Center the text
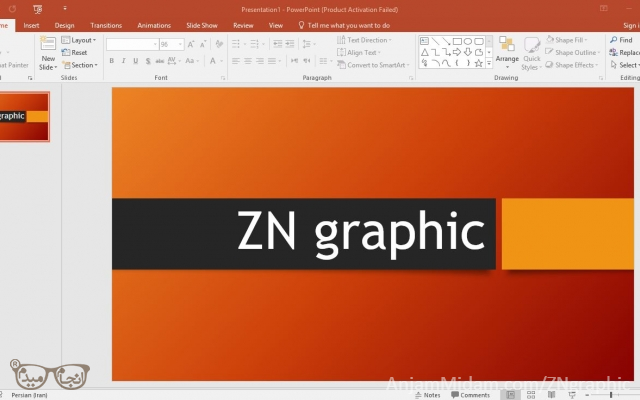The height and width of the screenshot is (400, 640). (248, 61)
